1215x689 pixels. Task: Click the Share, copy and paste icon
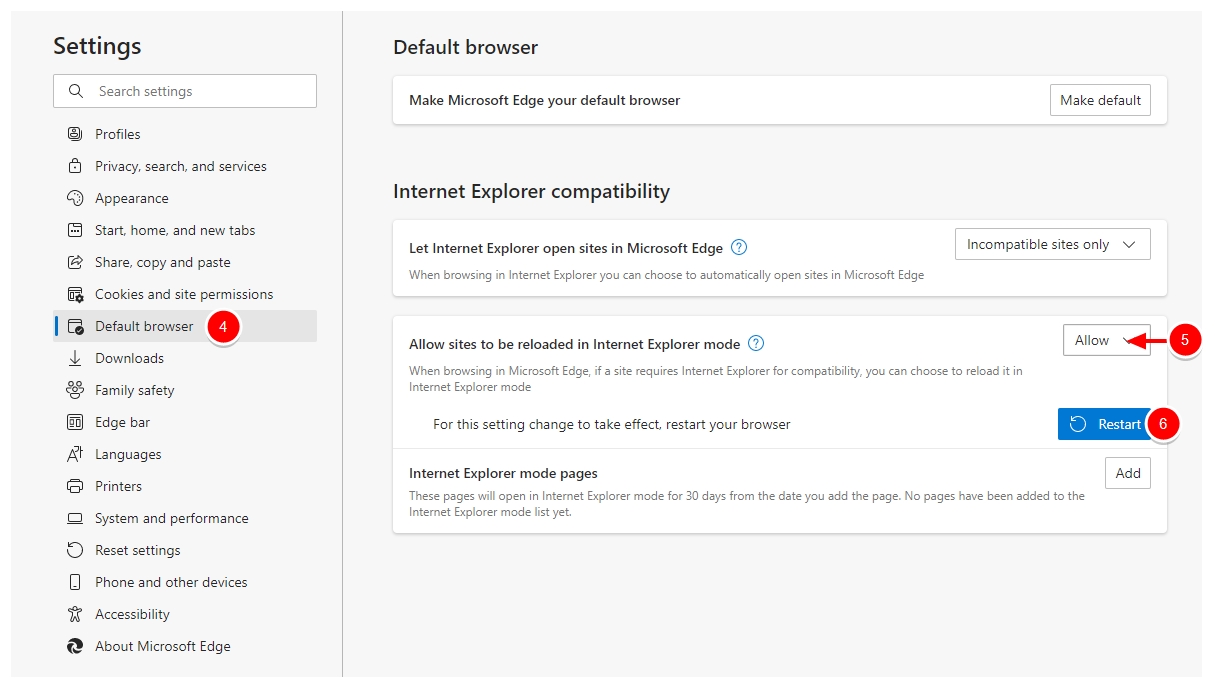(x=75, y=262)
